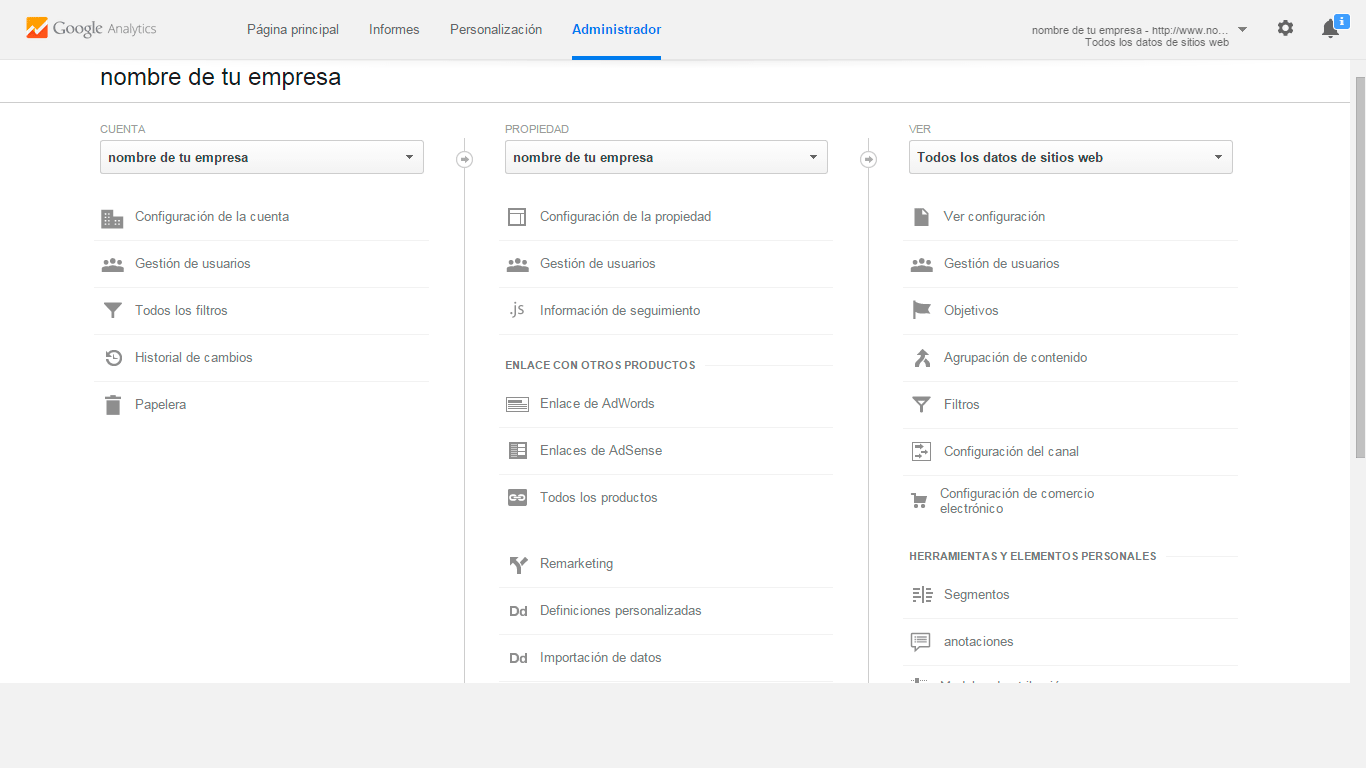Screen dimensions: 1366x768
Task: Click the Objetivos flag icon
Action: pos(921,311)
